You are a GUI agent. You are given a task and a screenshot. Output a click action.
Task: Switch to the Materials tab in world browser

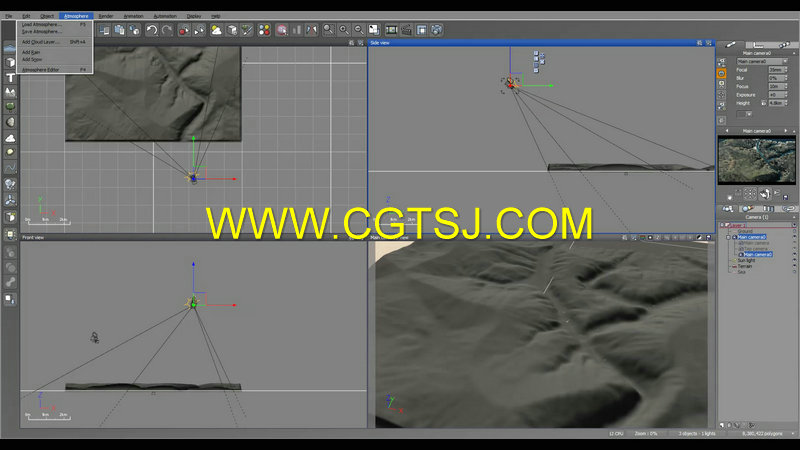tap(748, 209)
